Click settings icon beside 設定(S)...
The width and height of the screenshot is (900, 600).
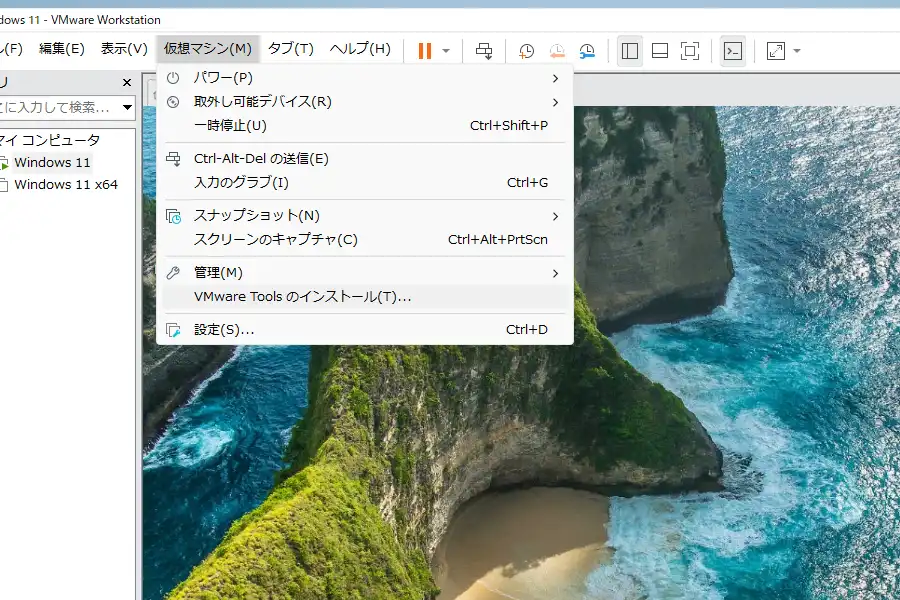(173, 330)
